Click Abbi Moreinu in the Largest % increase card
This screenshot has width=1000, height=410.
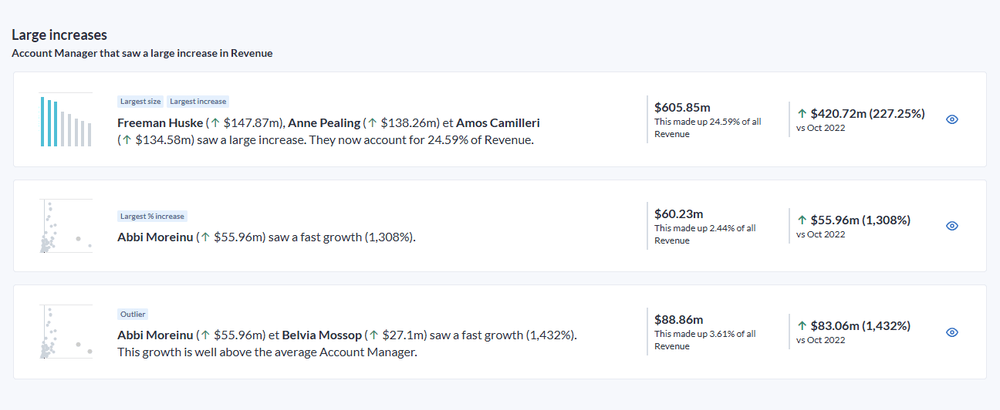[155, 237]
